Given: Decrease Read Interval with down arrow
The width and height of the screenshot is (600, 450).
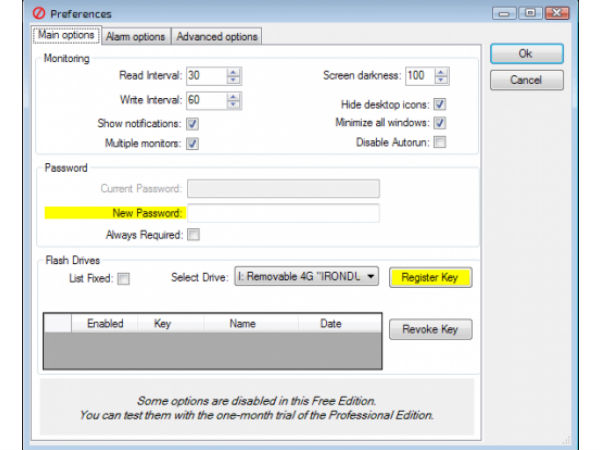Looking at the screenshot, I should point(233,80).
